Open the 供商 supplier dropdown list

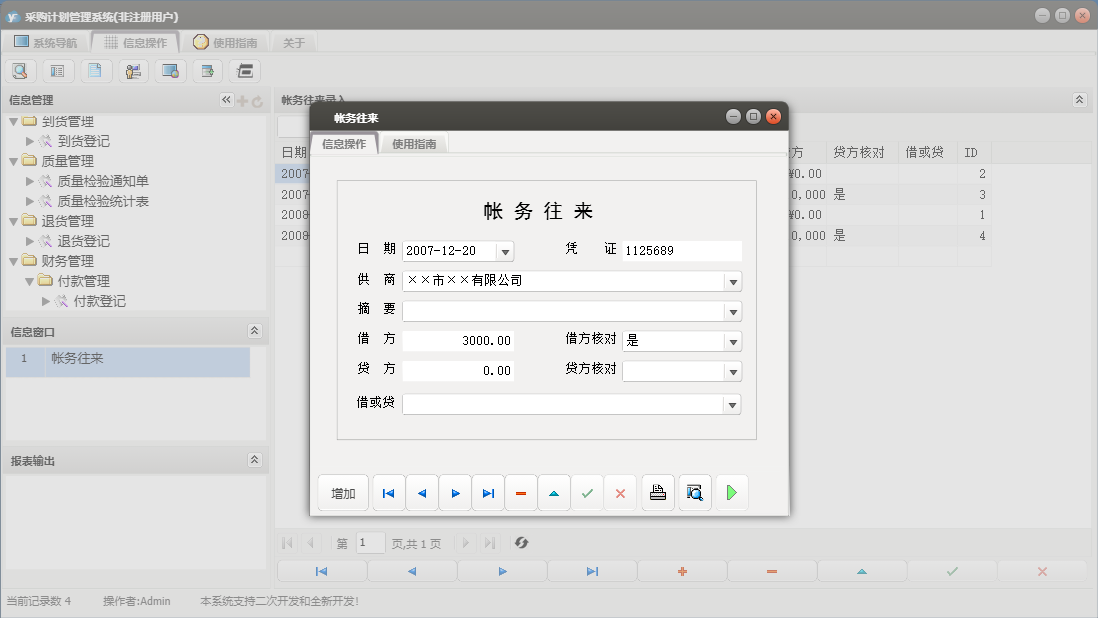pyautogui.click(x=733, y=281)
